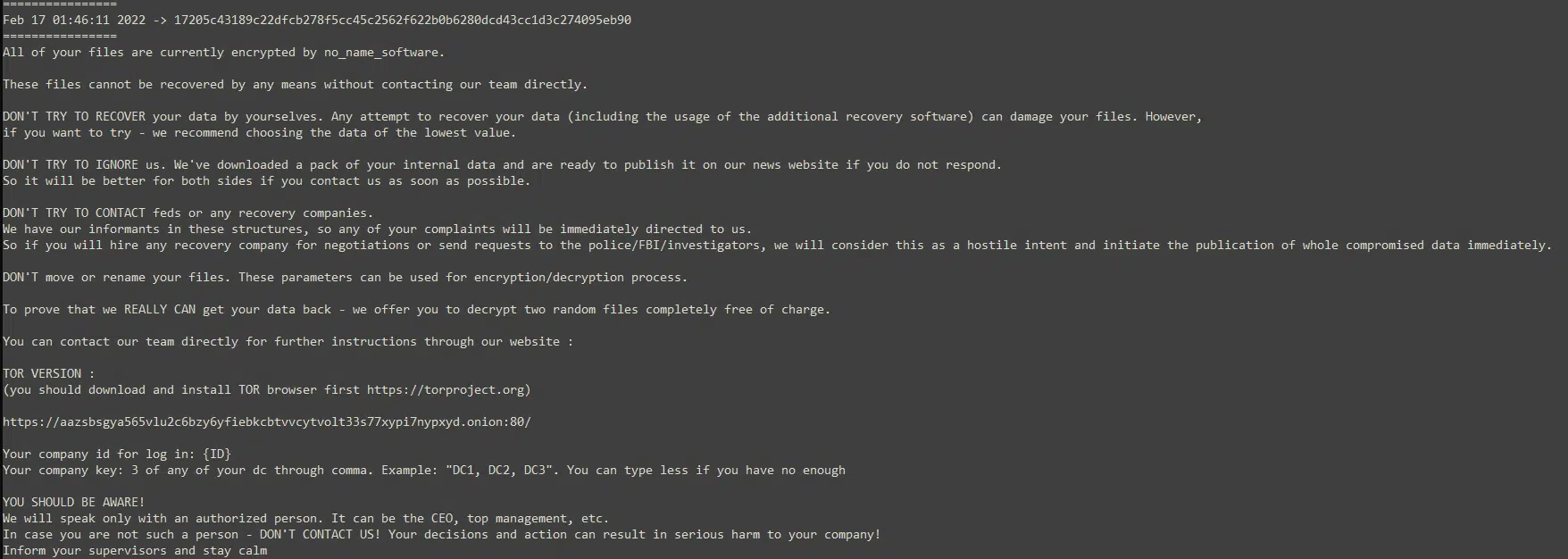Click the Feb 17 01:46:11 2022 timestamp

click(74, 21)
